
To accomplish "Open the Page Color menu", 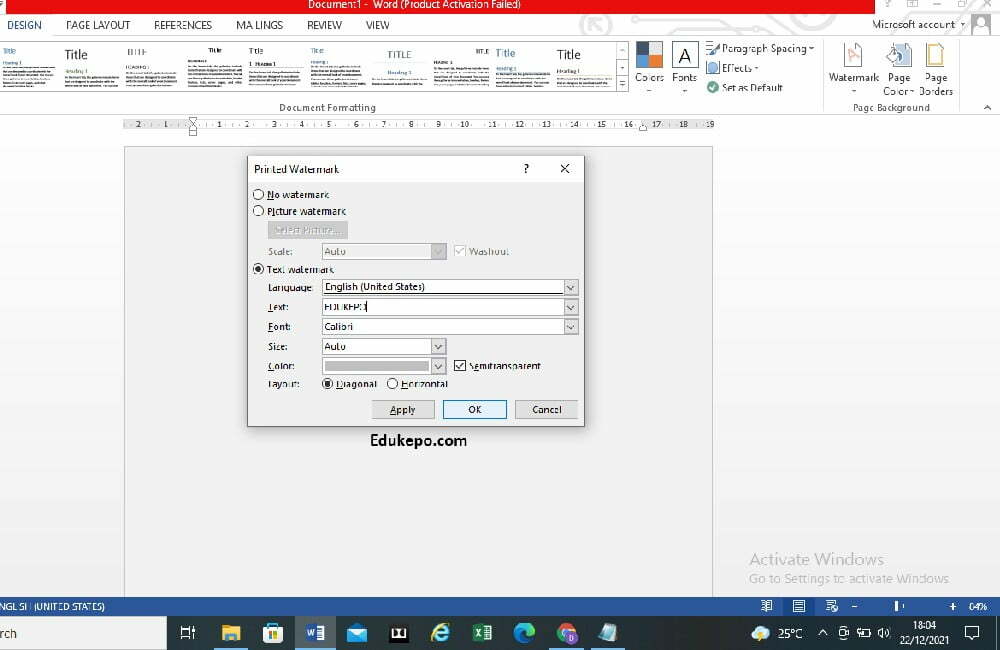I will (x=898, y=68).
